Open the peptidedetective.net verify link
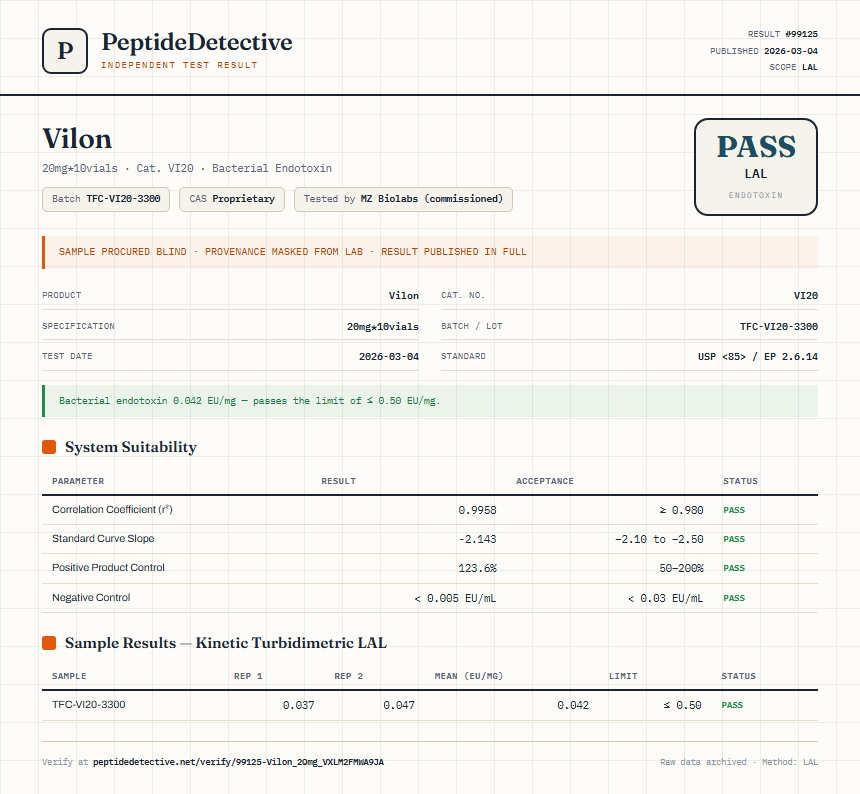This screenshot has height=794, width=860. (239, 762)
